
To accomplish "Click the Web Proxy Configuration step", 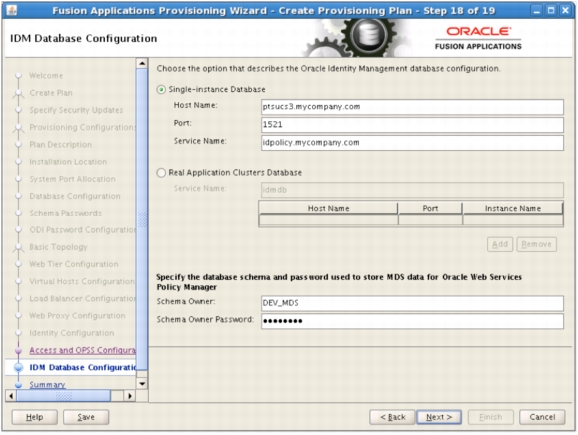I will pos(77,316).
